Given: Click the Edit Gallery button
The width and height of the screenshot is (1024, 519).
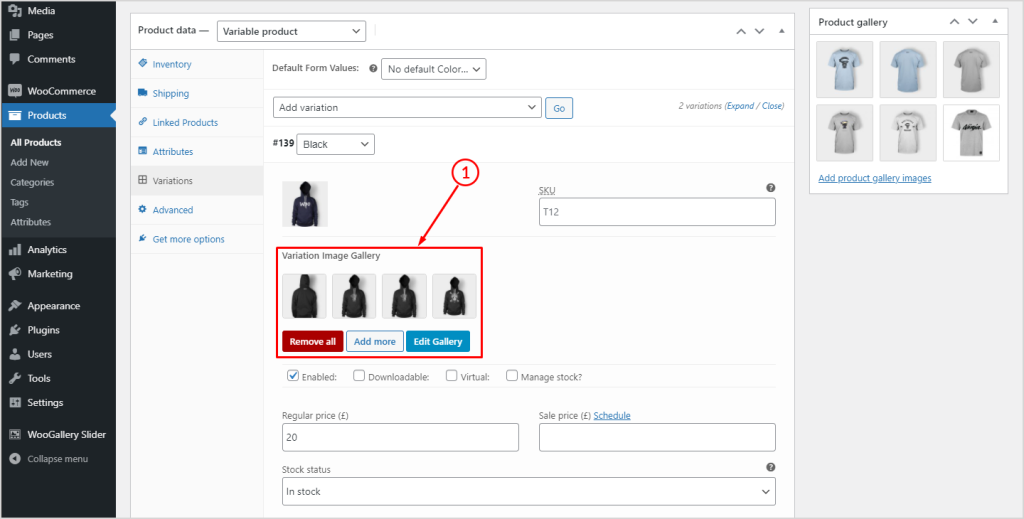Looking at the screenshot, I should point(438,341).
